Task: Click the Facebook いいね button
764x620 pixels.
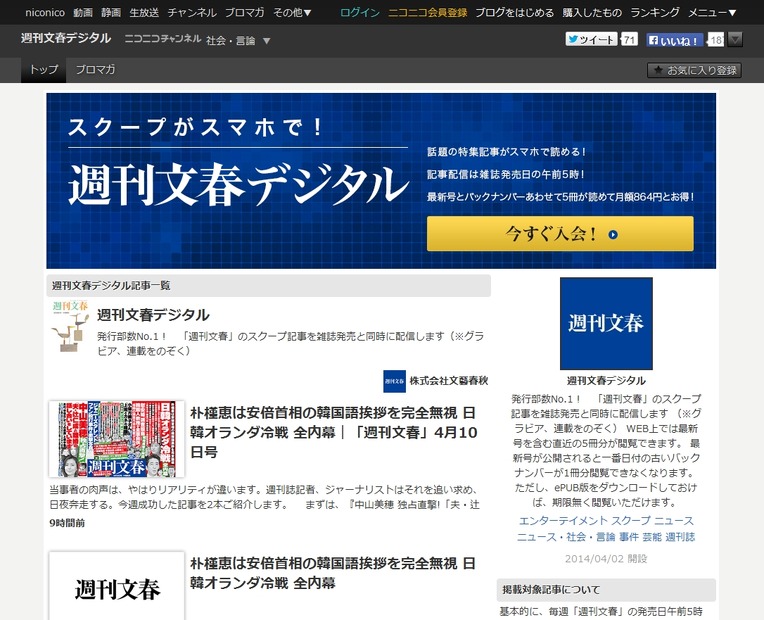Action: click(674, 40)
